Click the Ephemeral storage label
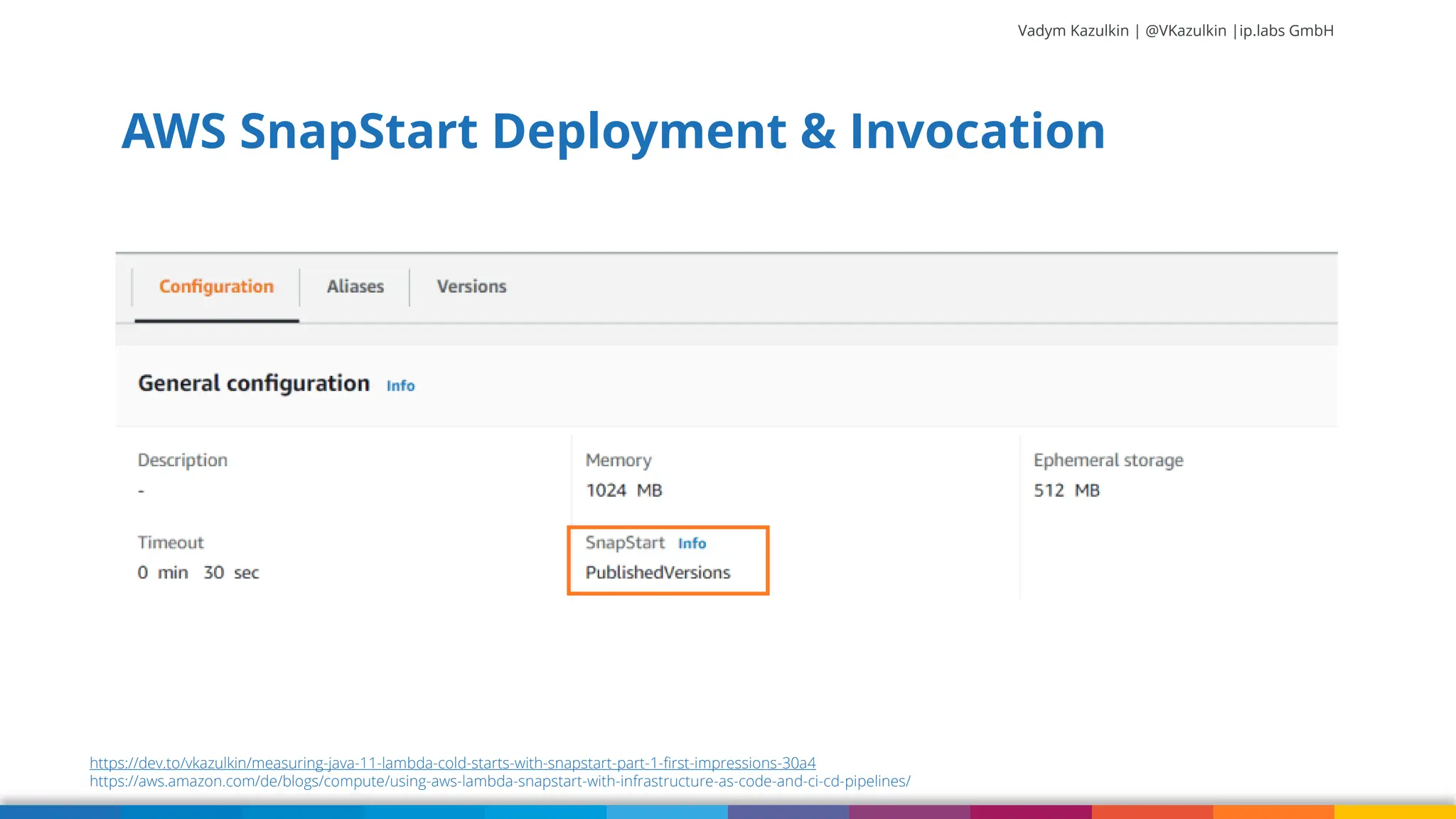 [1108, 460]
